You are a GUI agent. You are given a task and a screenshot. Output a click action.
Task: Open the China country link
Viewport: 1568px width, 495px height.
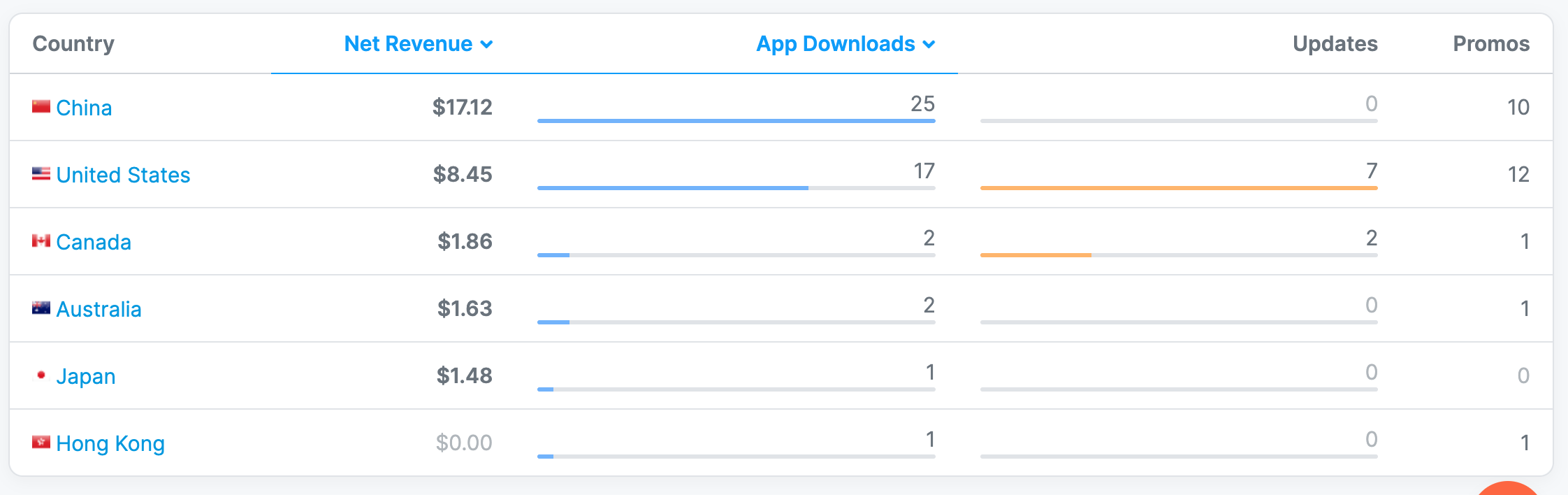[x=84, y=108]
